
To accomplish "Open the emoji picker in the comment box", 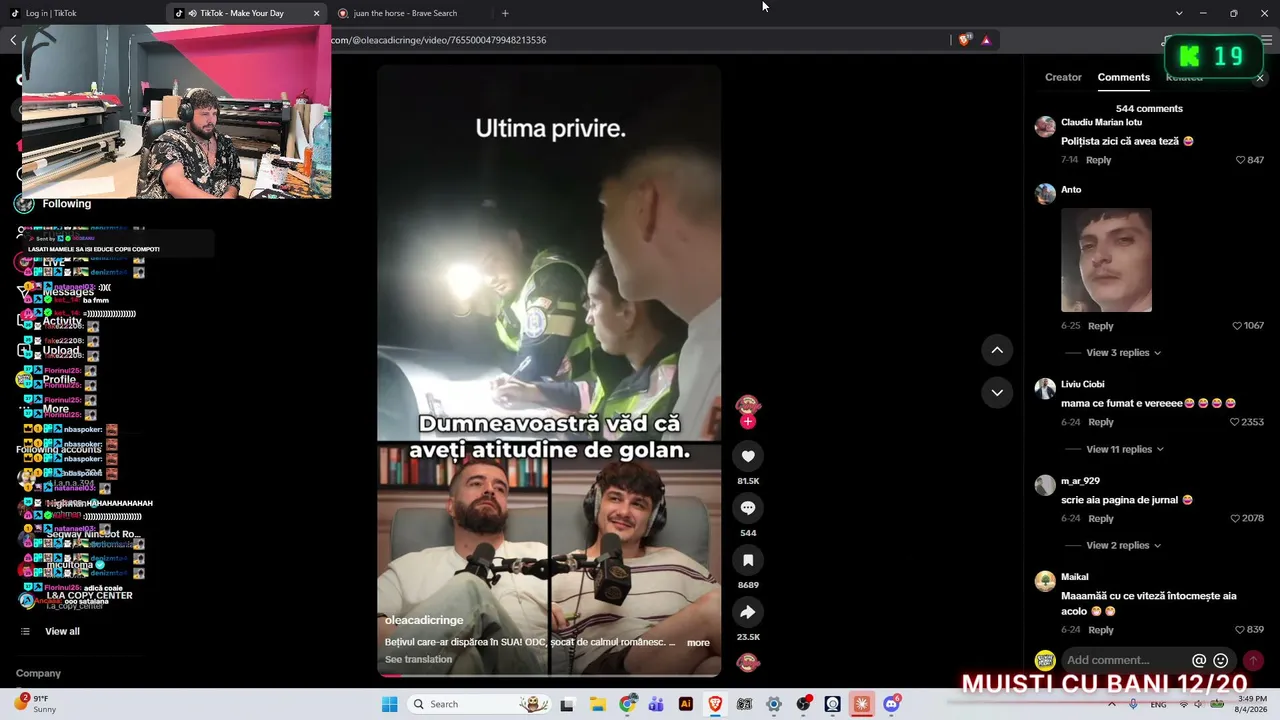I will 1220,661.
